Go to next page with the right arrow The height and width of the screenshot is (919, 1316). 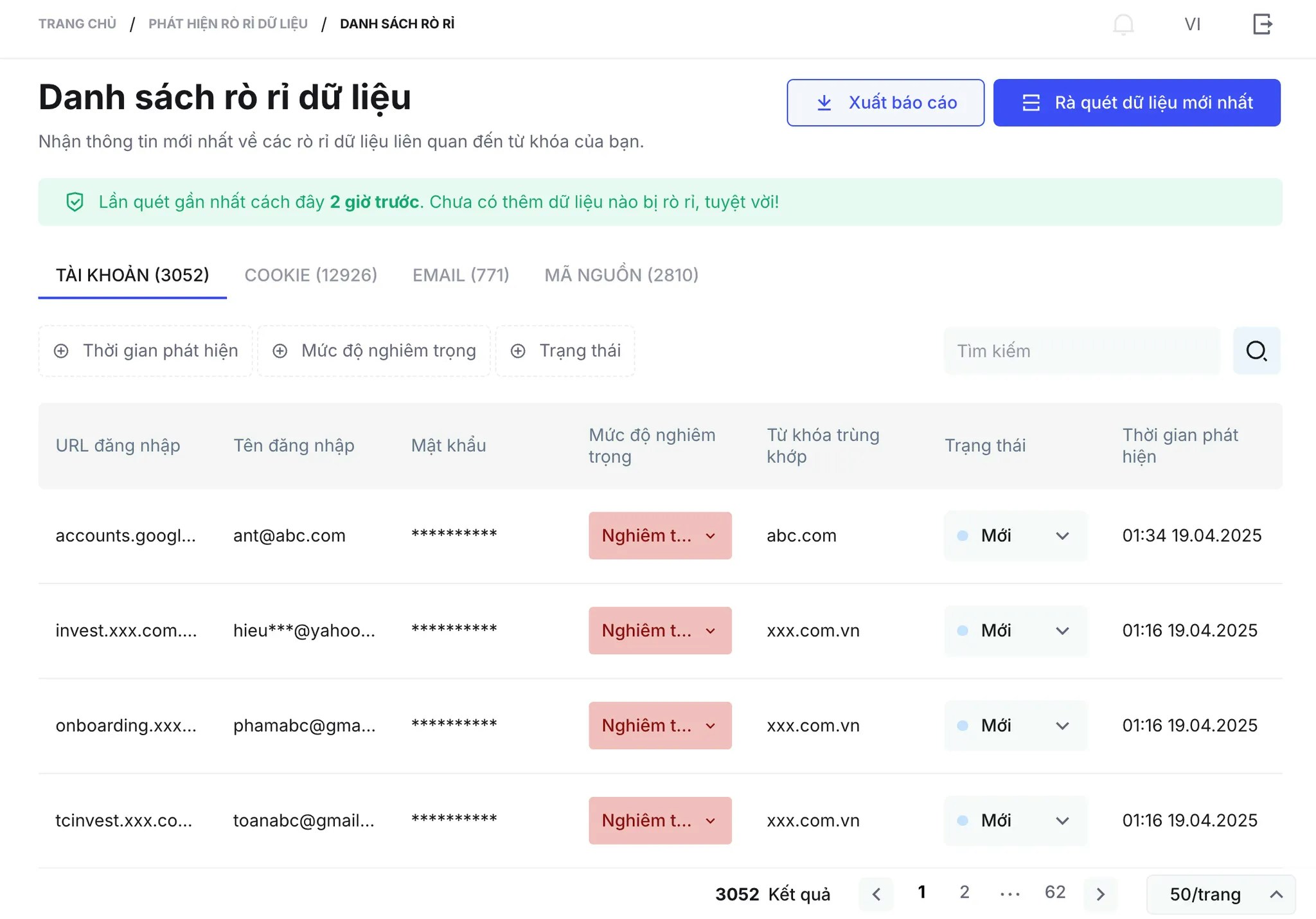click(x=1100, y=894)
